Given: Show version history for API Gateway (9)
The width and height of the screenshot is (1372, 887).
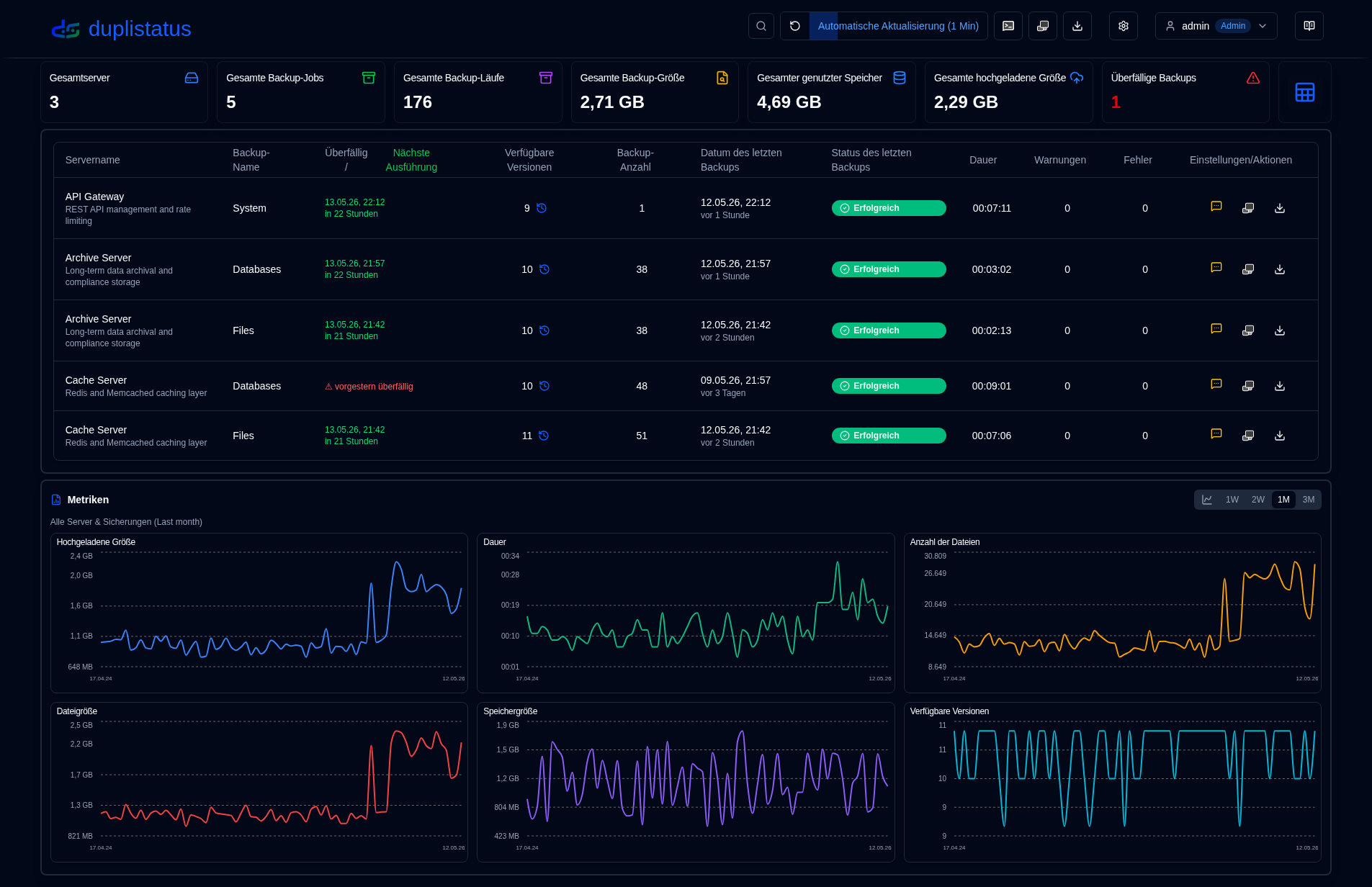Looking at the screenshot, I should tap(542, 208).
